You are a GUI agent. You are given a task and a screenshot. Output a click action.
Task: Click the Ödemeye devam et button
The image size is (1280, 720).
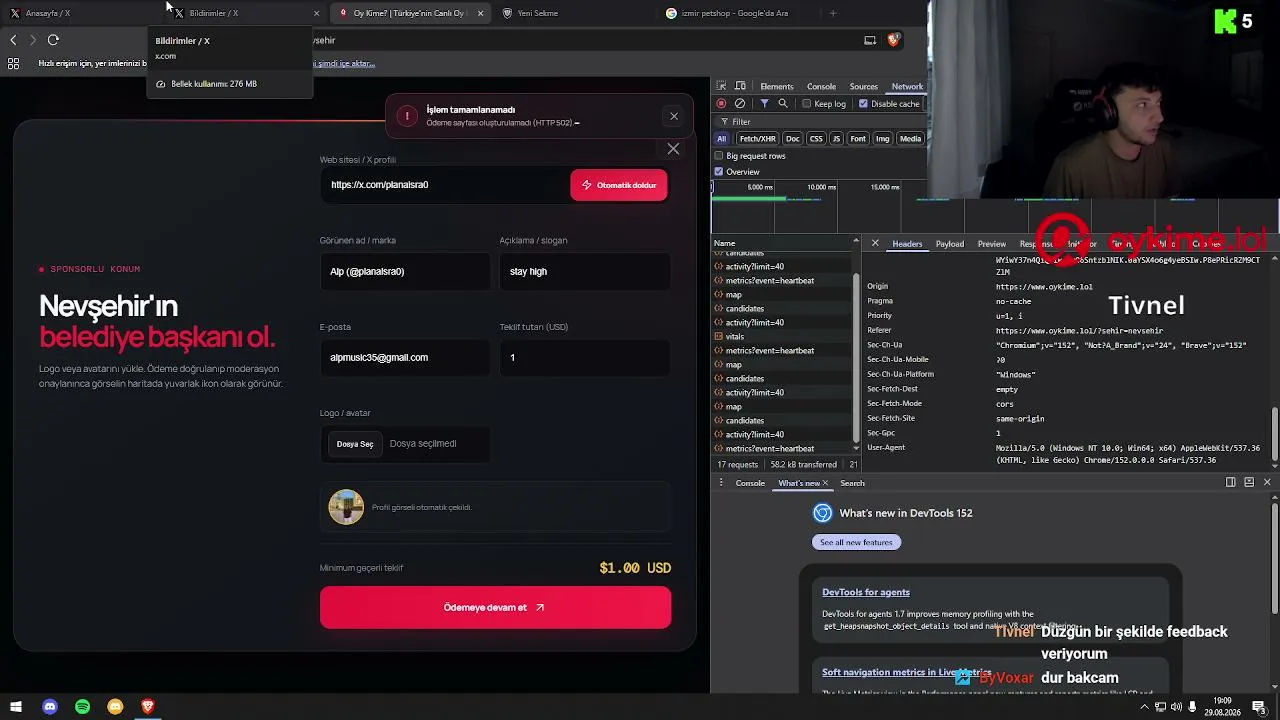tap(495, 607)
